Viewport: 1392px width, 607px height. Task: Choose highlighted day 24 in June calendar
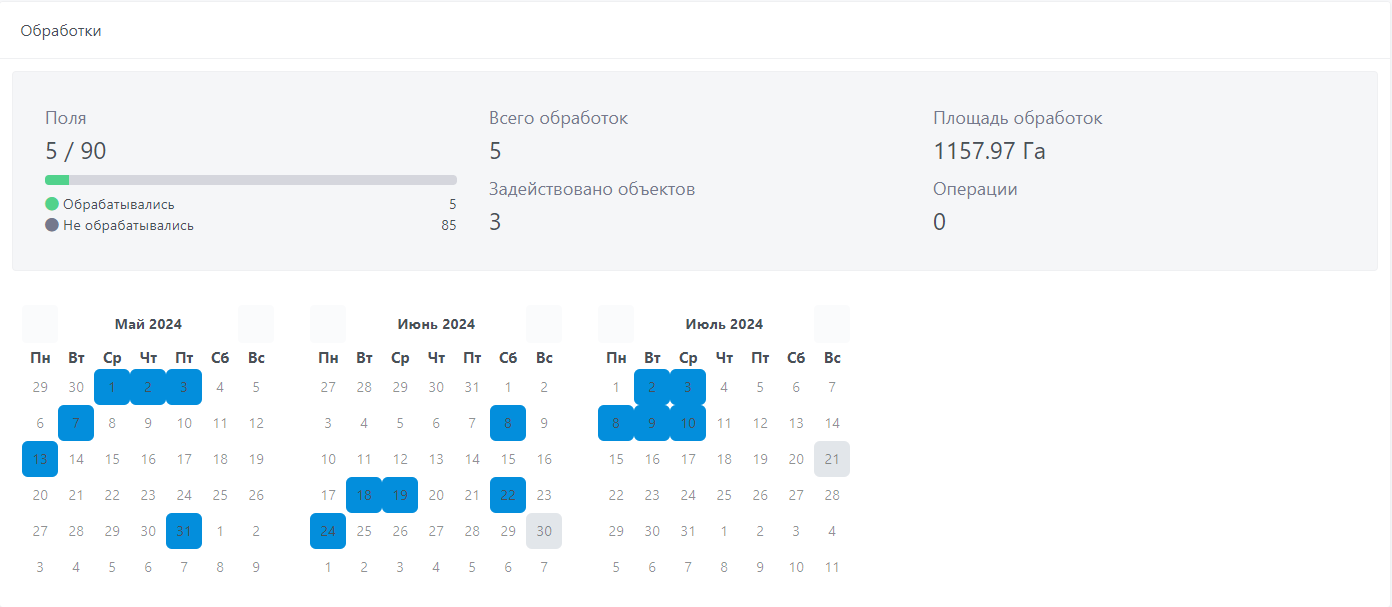[328, 531]
